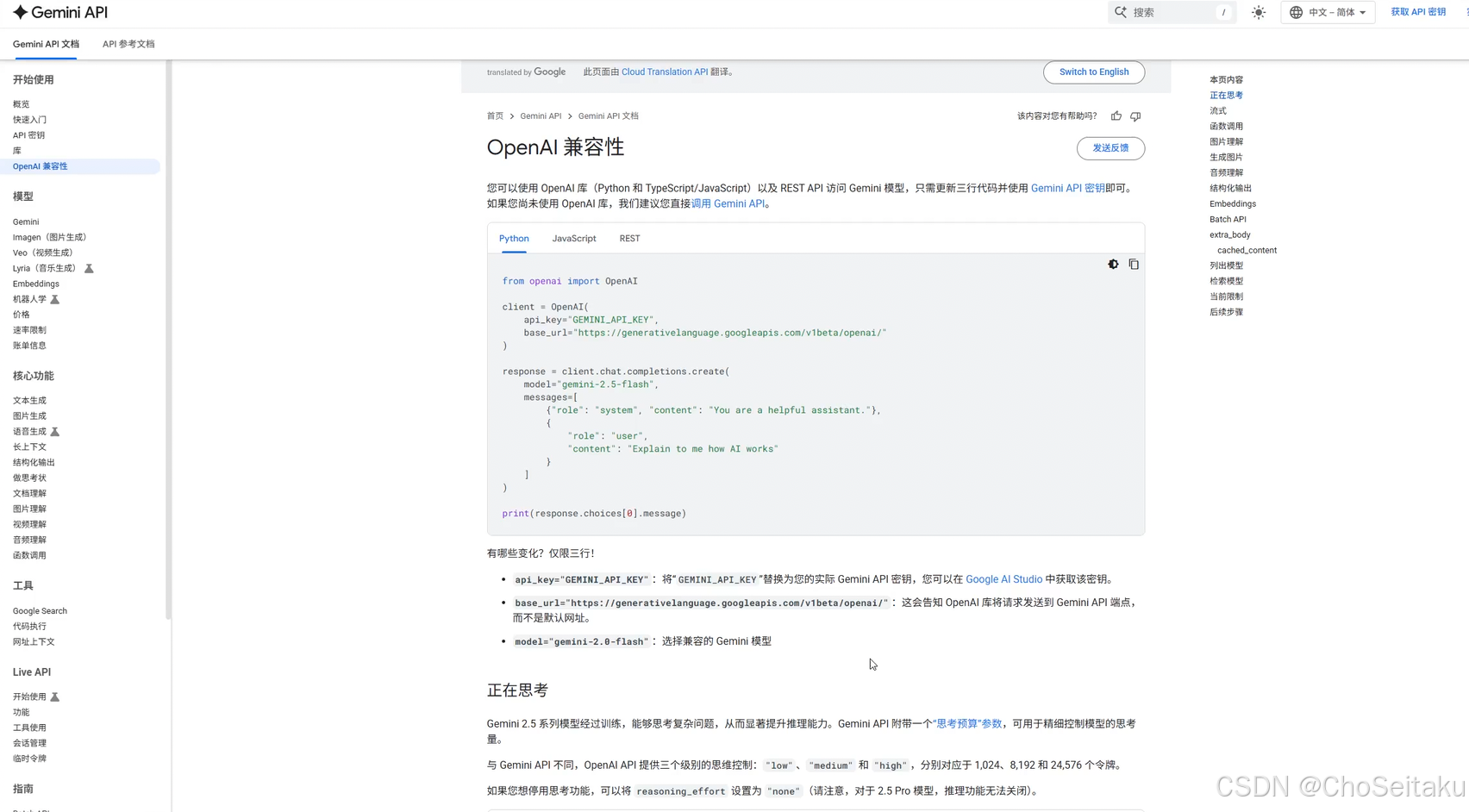Click flask icon next to 语音生成
The image size is (1469, 812).
pyautogui.click(x=54, y=432)
